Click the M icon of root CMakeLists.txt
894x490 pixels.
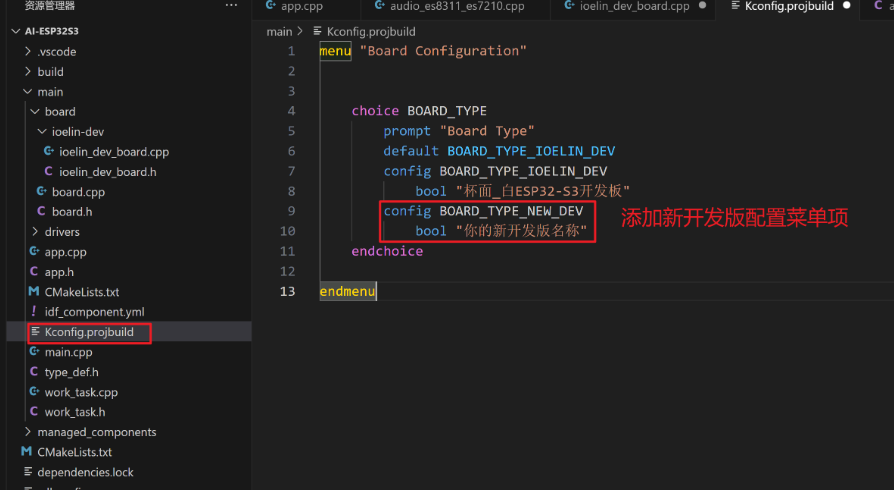tap(26, 452)
